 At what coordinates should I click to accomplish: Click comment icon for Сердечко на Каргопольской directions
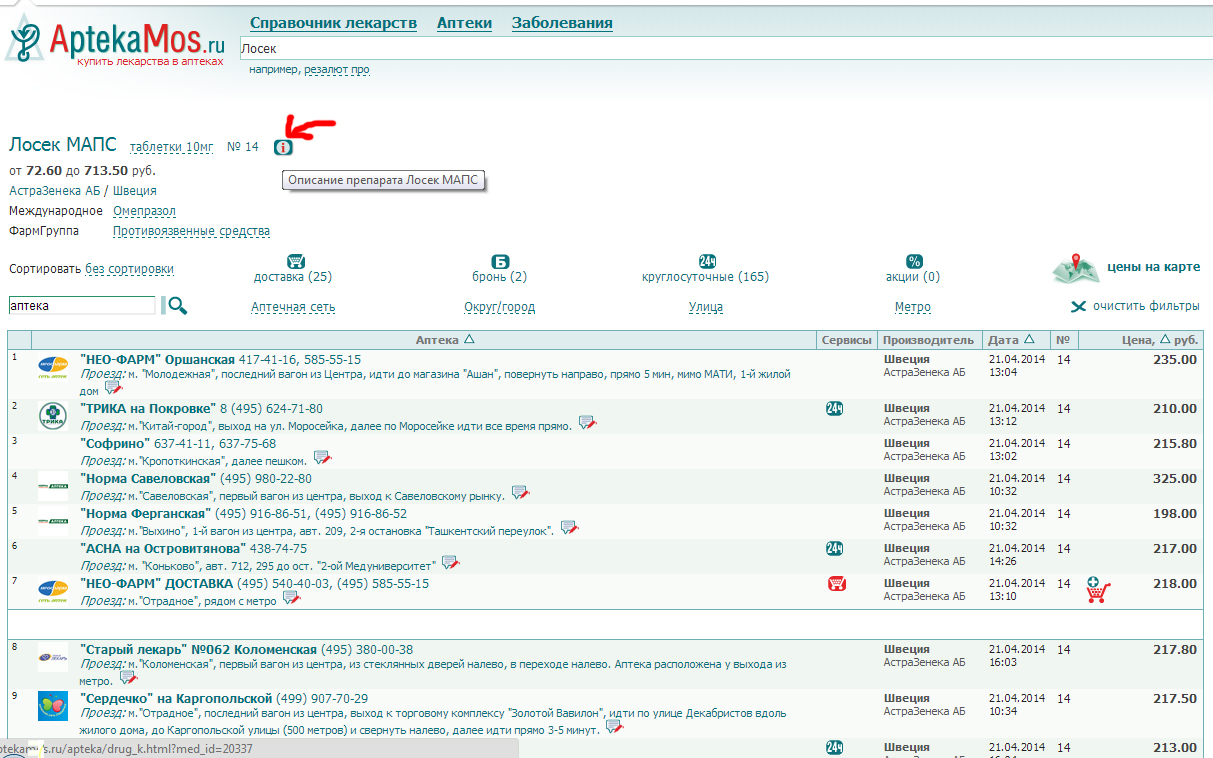[613, 727]
